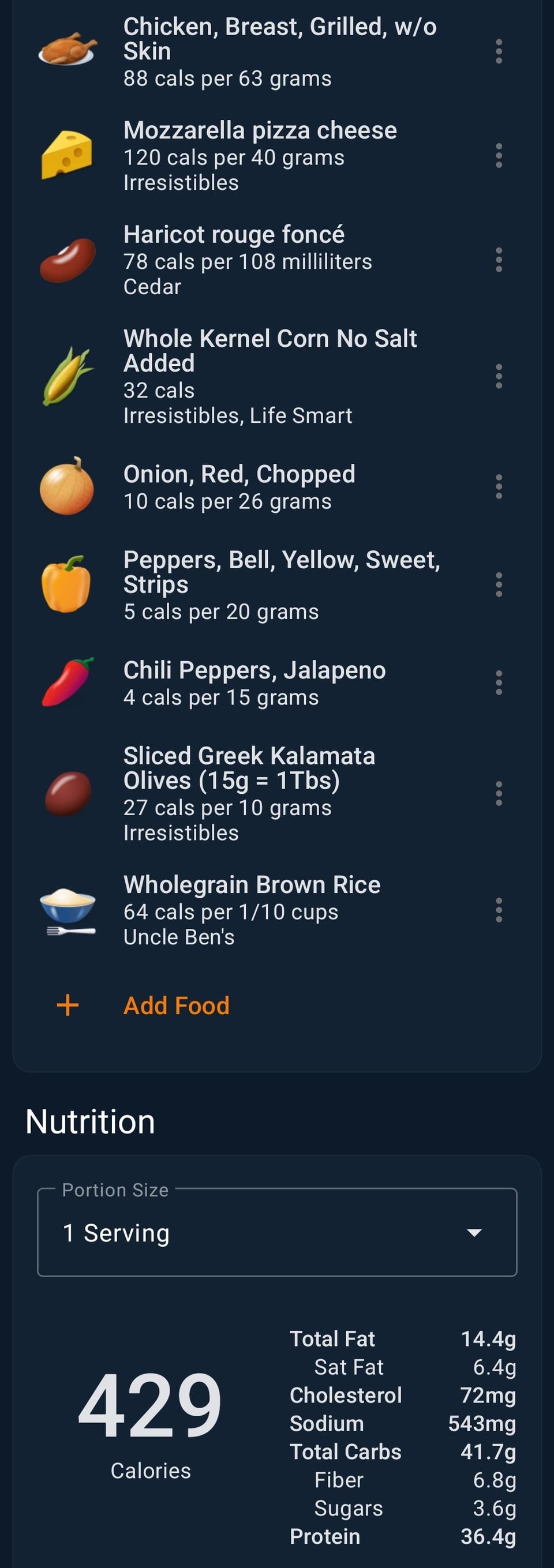This screenshot has width=554, height=1568.
Task: Tap the cheese wedge icon
Action: [67, 155]
